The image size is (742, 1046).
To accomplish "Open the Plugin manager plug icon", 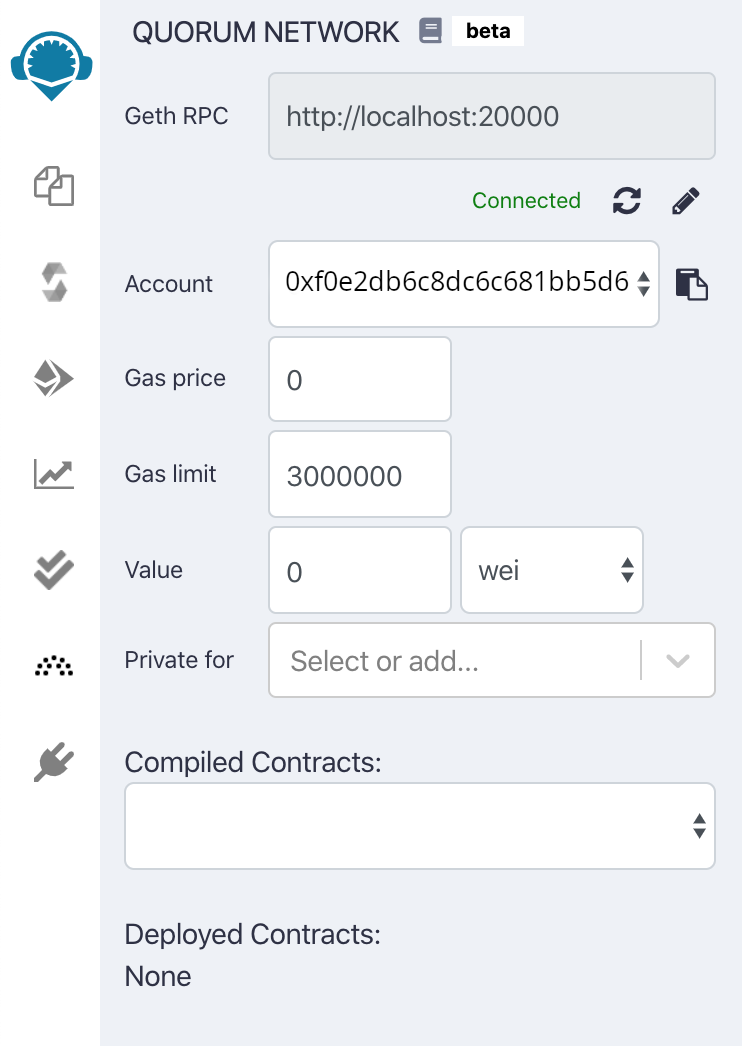I will click(54, 761).
